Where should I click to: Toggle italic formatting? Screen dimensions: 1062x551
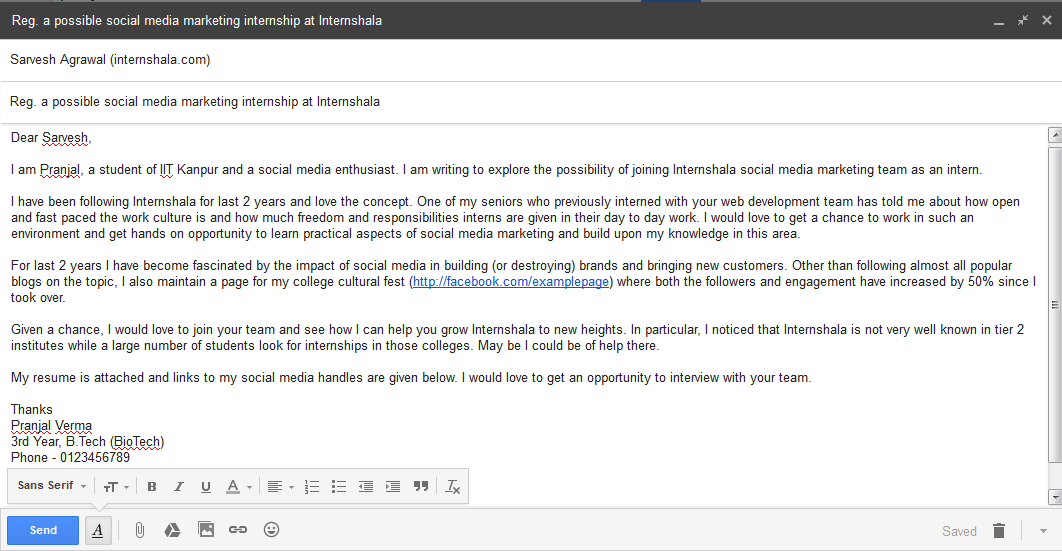[179, 486]
